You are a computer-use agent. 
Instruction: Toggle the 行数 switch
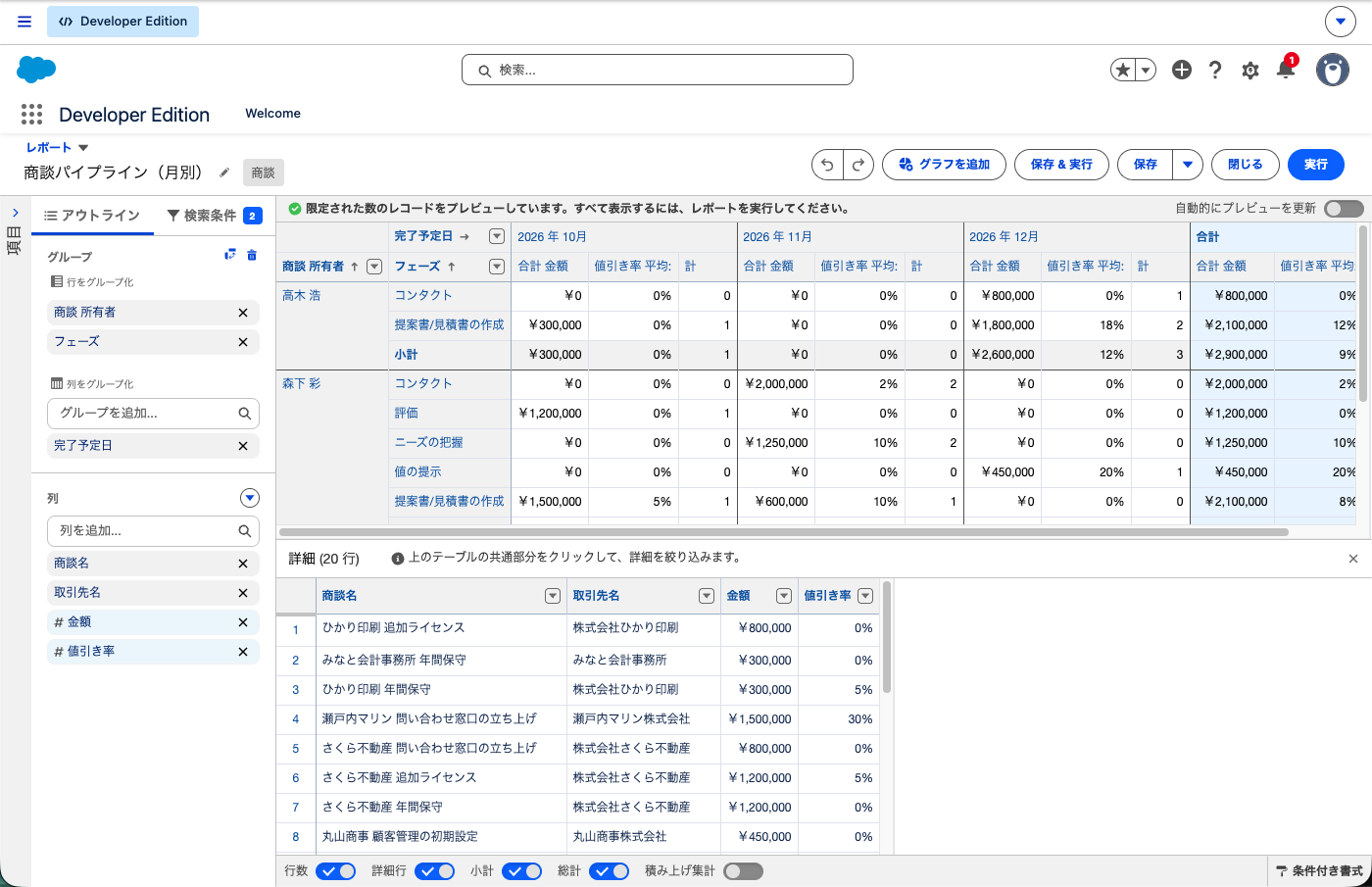coord(335,871)
